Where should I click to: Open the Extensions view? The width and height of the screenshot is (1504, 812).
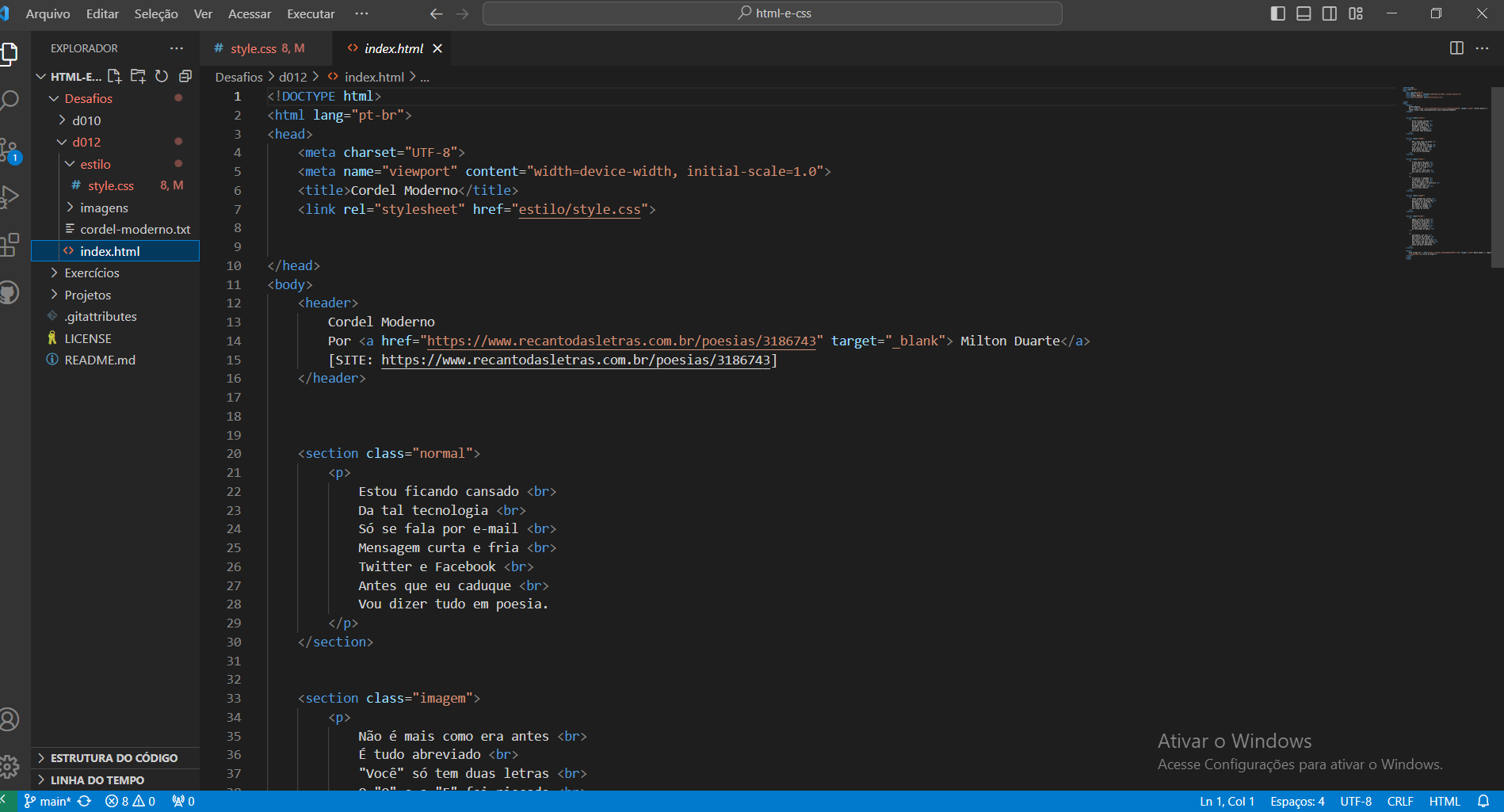(11, 245)
